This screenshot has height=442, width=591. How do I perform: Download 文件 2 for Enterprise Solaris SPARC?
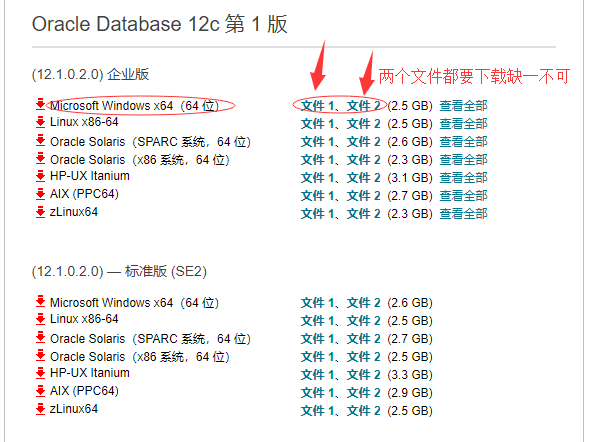[363, 142]
